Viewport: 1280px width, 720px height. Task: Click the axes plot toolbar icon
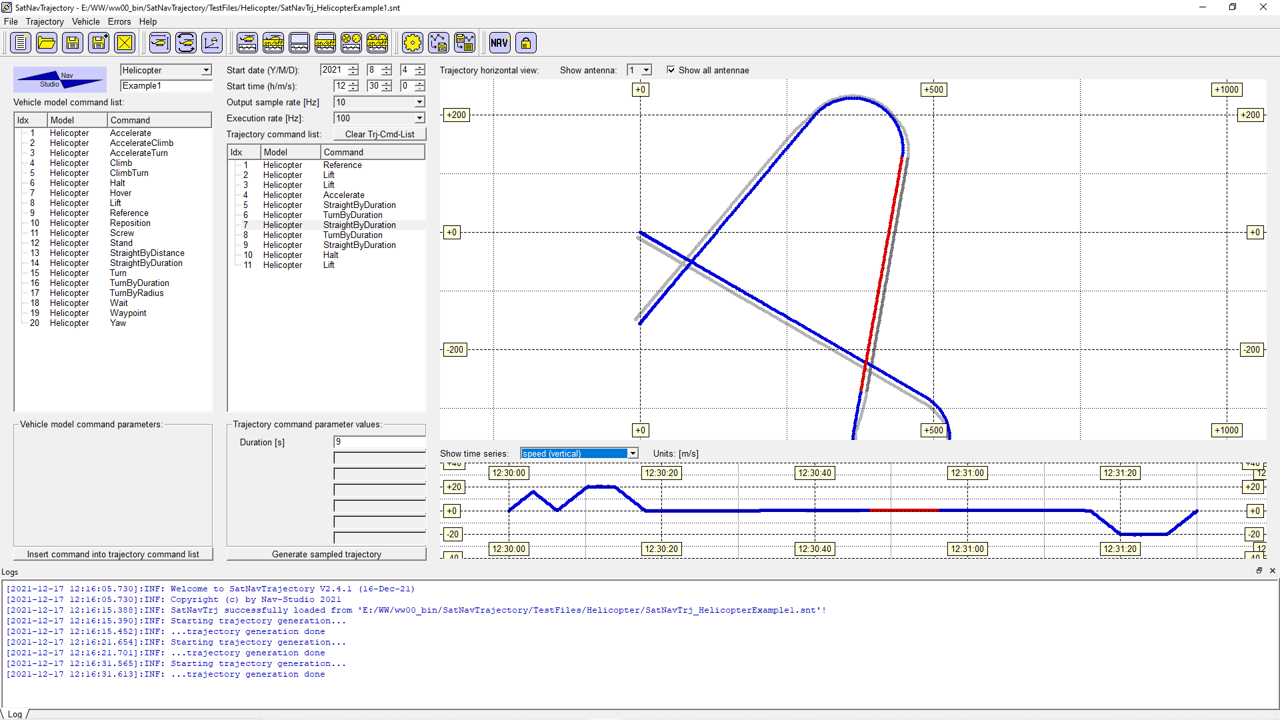coord(211,42)
